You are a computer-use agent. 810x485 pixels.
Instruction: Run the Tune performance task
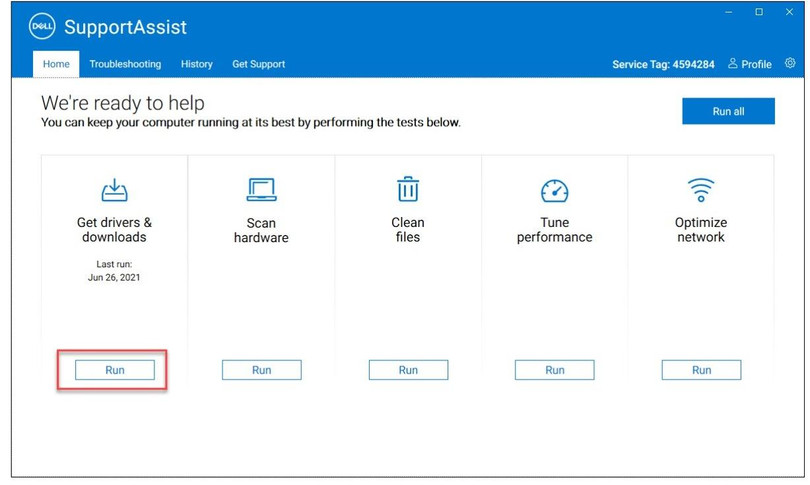pyautogui.click(x=554, y=370)
